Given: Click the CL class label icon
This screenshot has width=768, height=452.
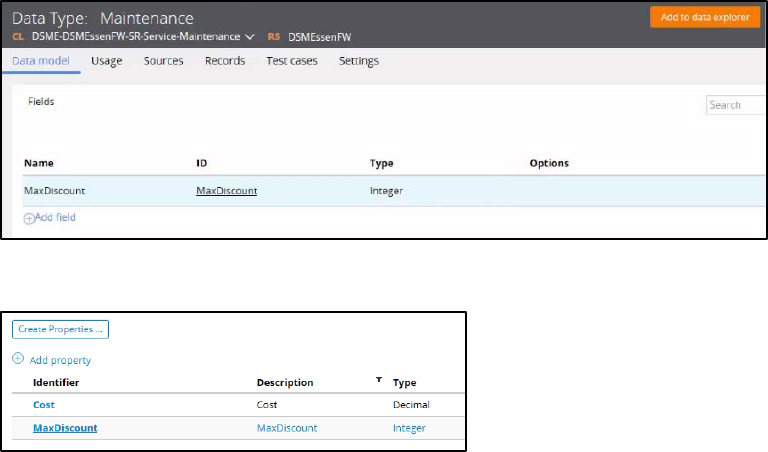Looking at the screenshot, I should click(x=16, y=37).
